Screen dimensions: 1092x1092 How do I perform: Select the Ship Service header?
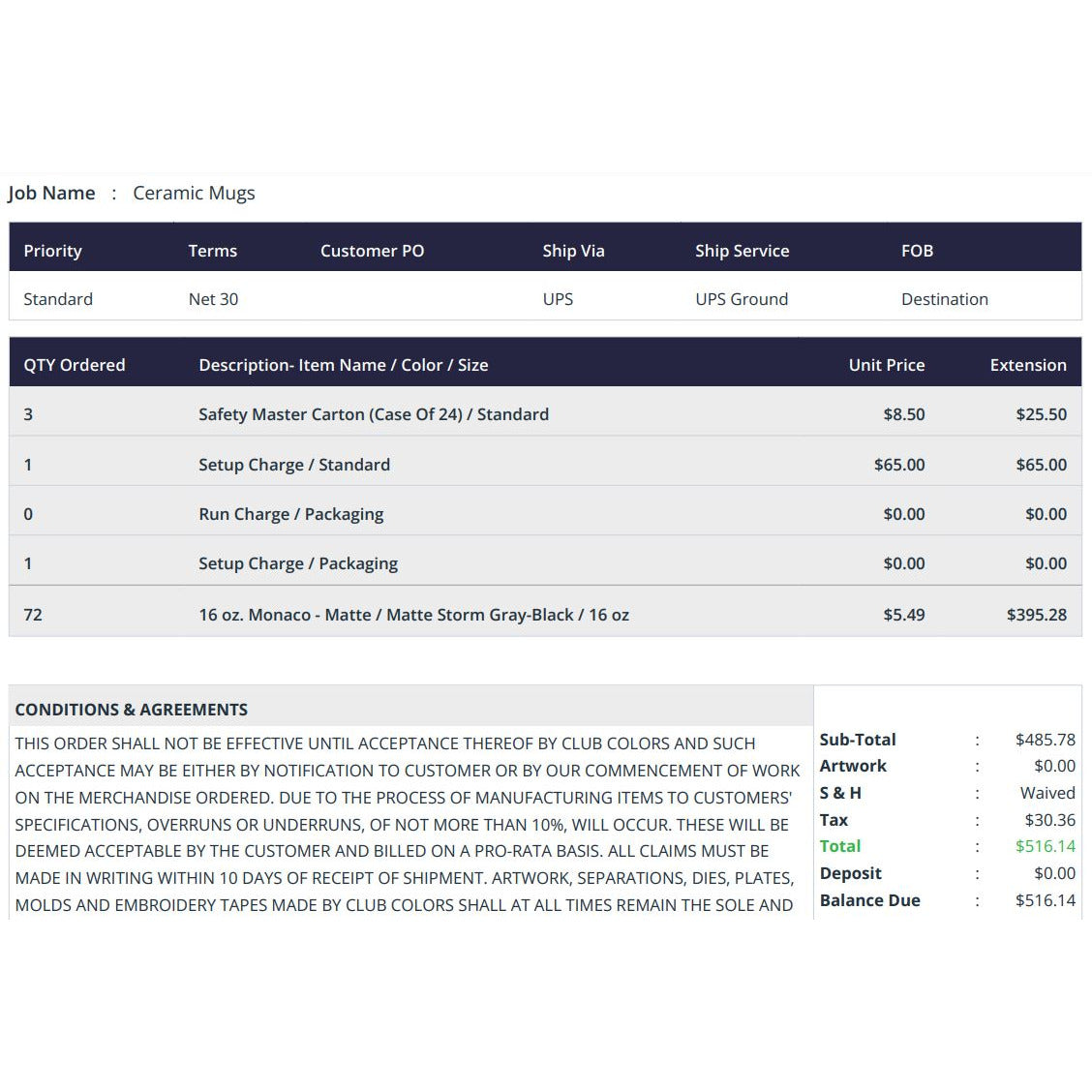(x=742, y=251)
